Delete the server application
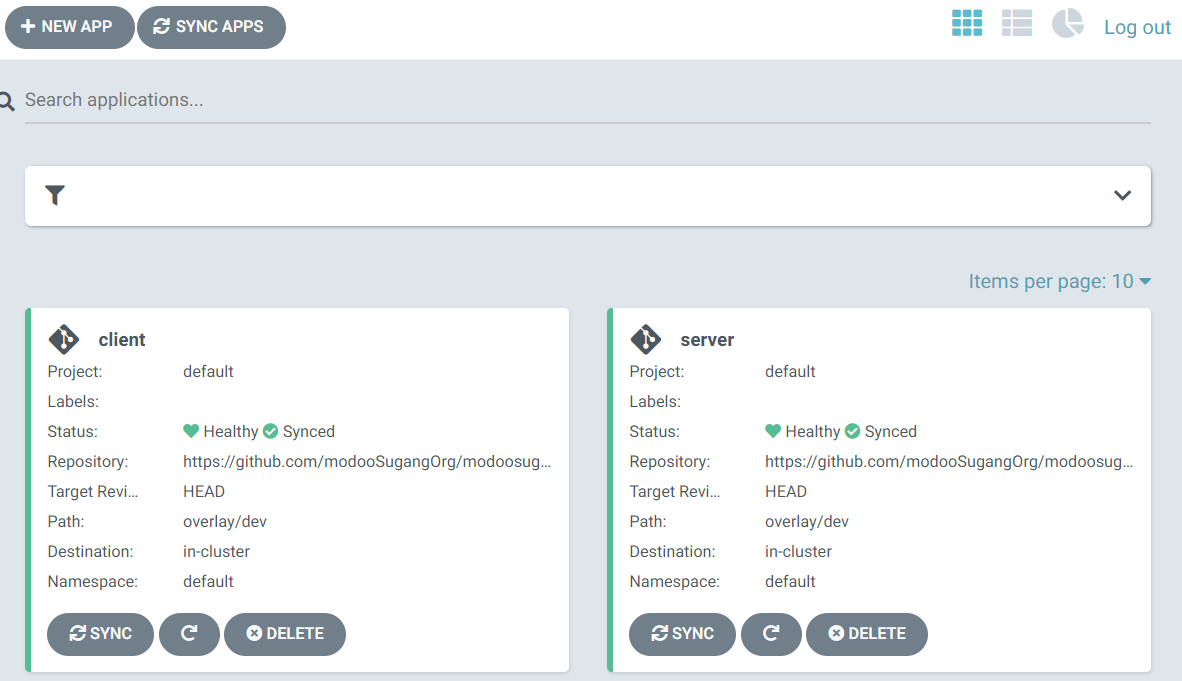The width and height of the screenshot is (1182, 681). point(867,633)
